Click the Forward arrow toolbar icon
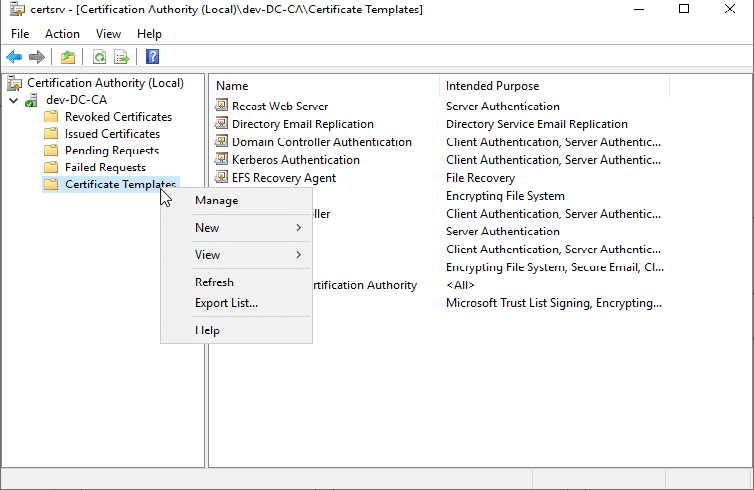The width and height of the screenshot is (754, 490). [x=36, y=57]
